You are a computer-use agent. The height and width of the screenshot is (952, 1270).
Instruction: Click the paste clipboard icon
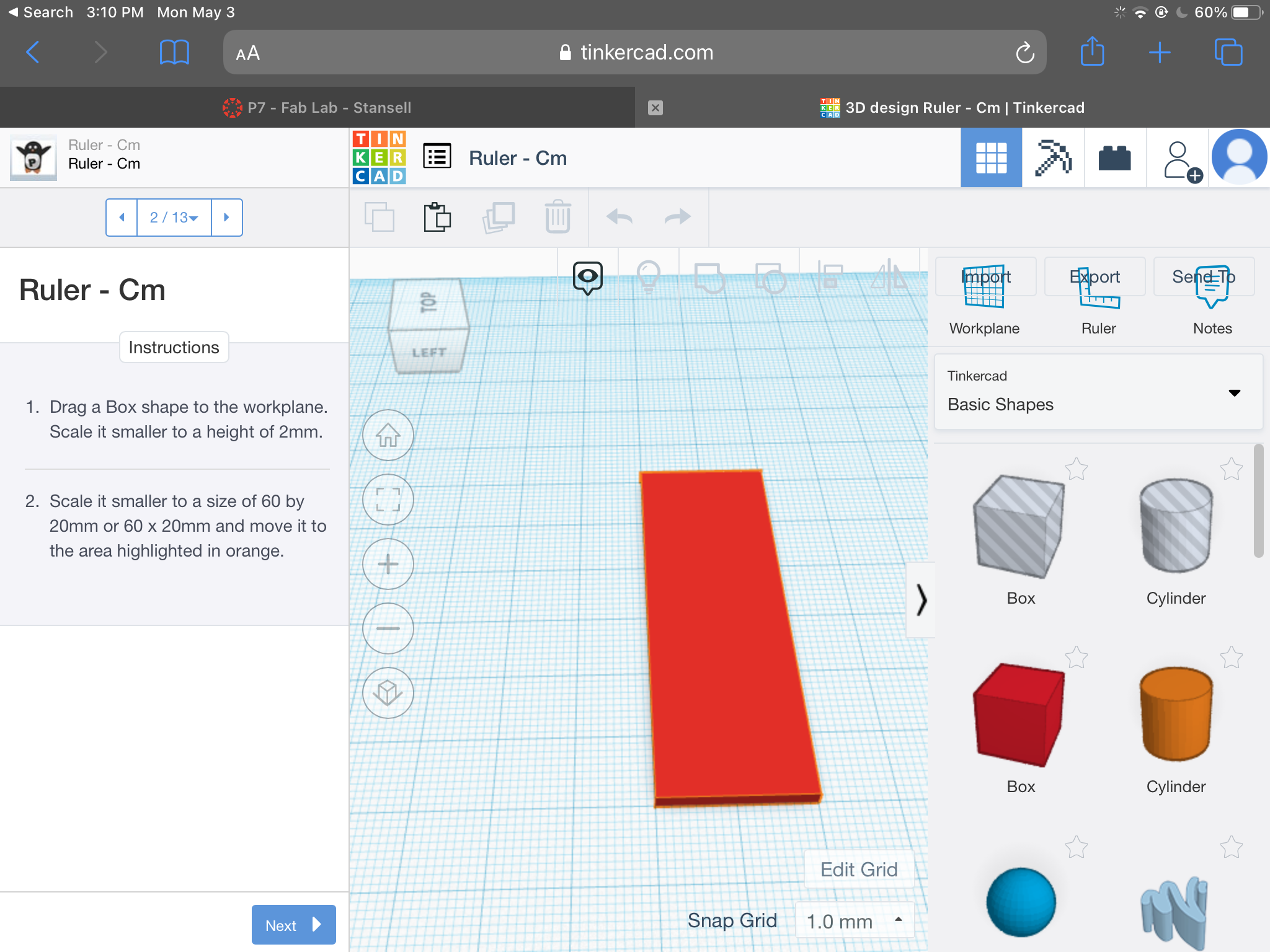[437, 218]
